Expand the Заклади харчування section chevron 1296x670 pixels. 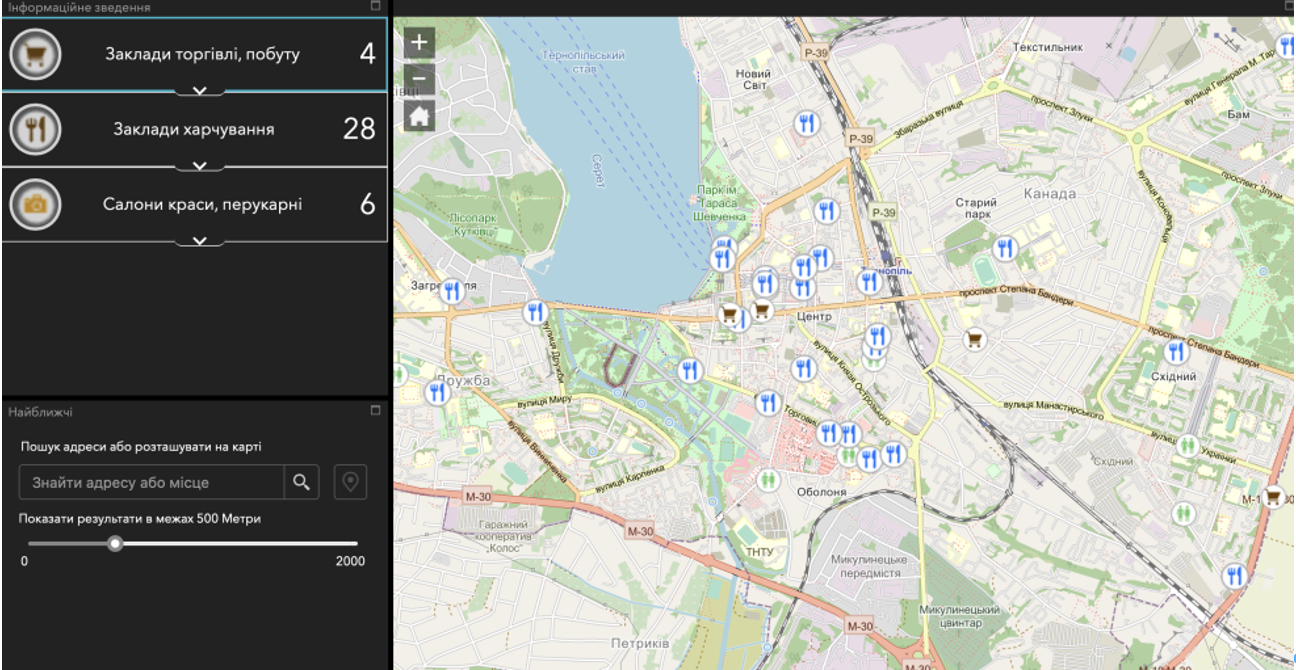[200, 166]
